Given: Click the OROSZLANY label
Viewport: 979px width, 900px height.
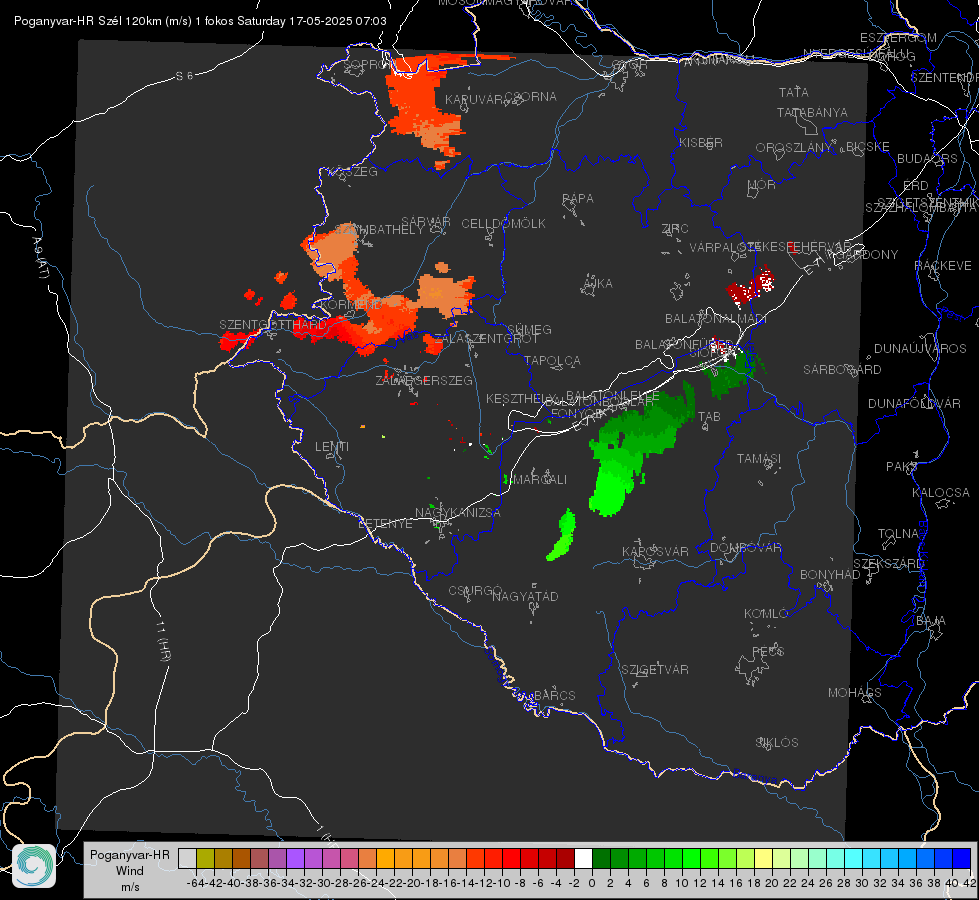Looking at the screenshot, I should point(794,148).
